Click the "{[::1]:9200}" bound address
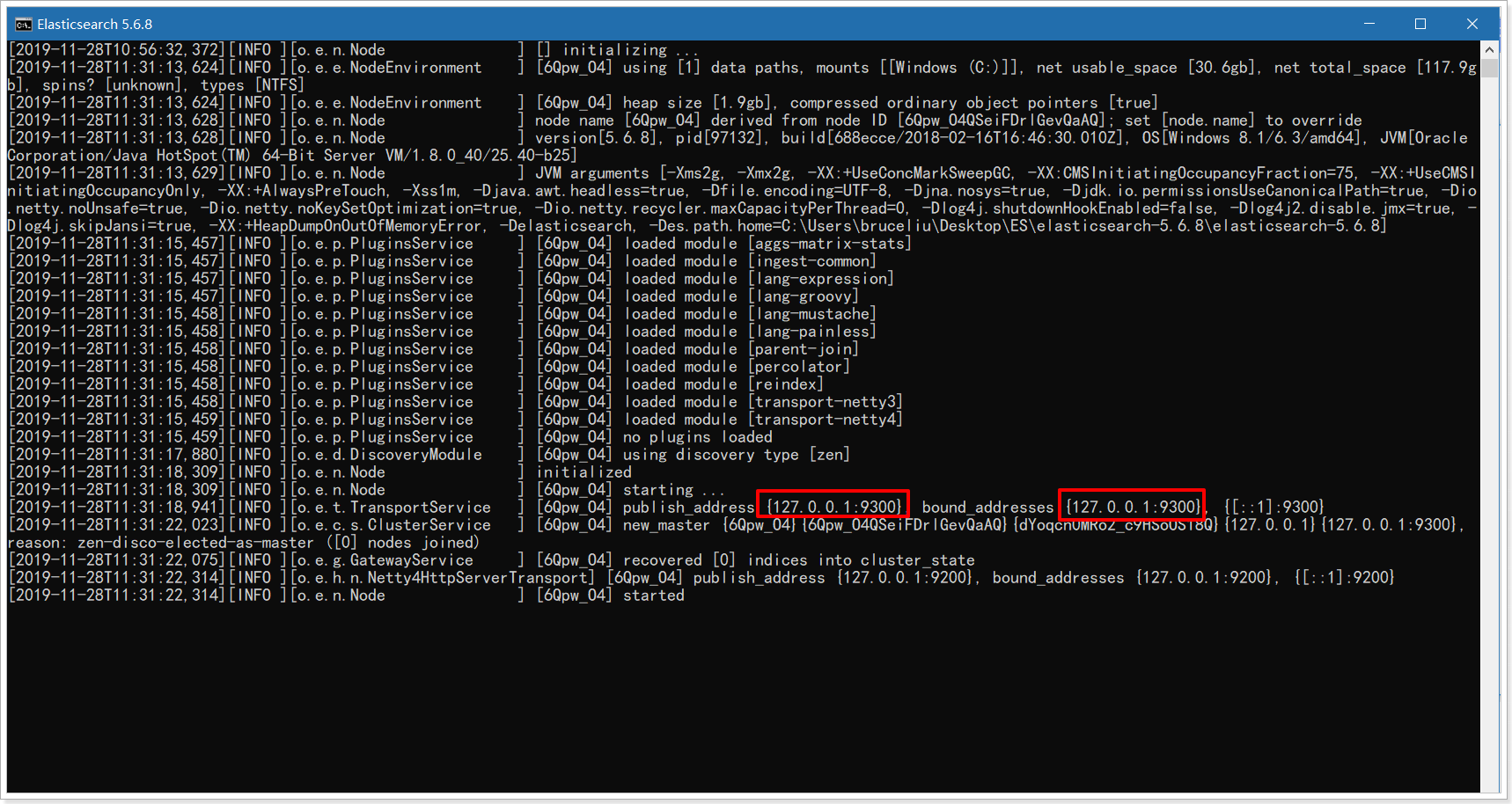This screenshot has width=1512, height=804. [x=1344, y=578]
